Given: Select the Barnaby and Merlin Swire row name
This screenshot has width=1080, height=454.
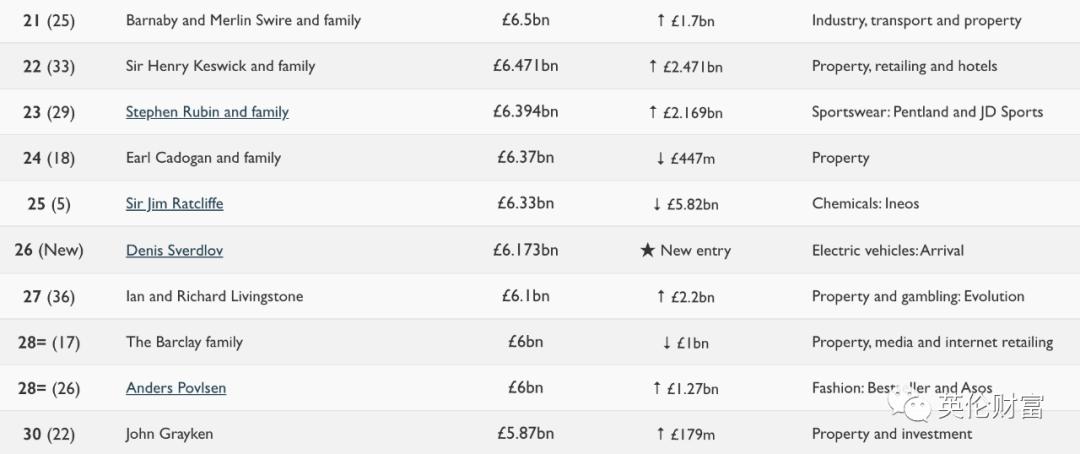Looking at the screenshot, I should (243, 21).
